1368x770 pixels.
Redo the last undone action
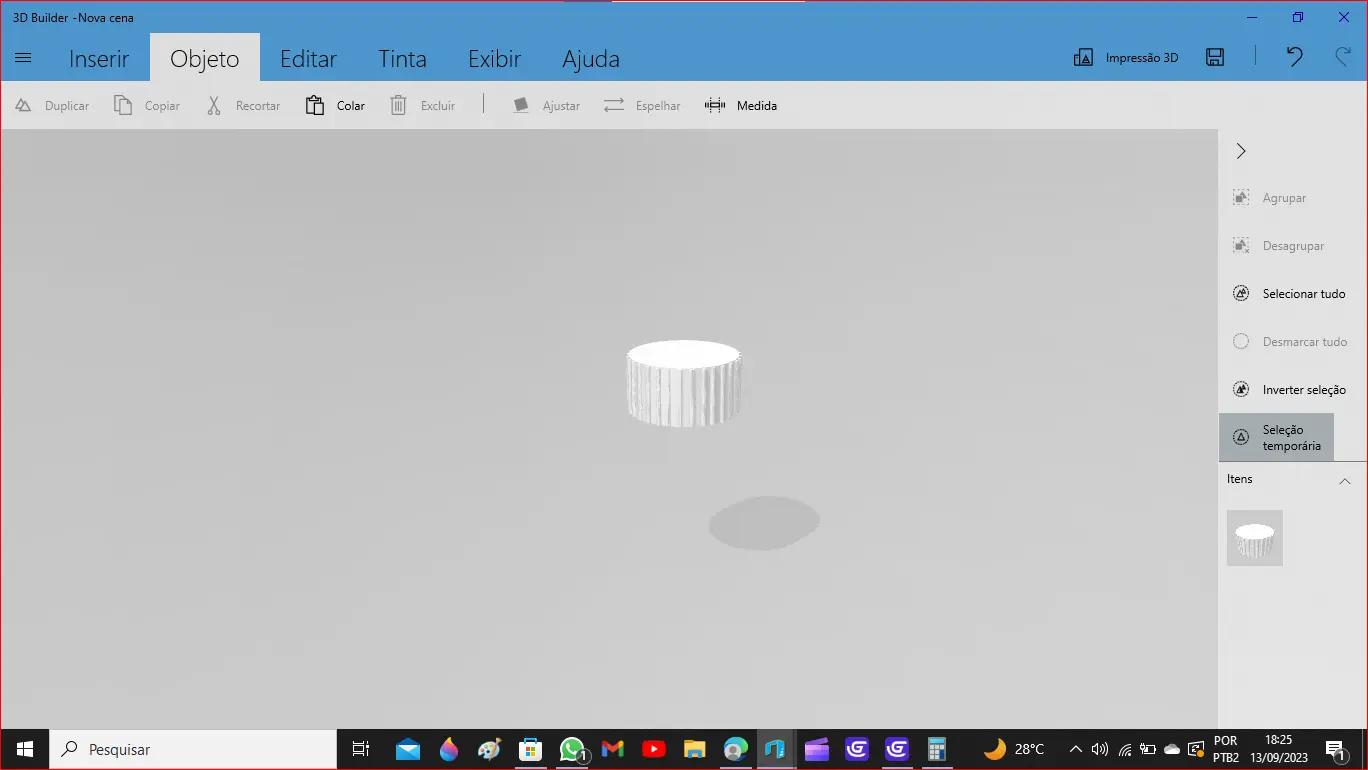click(1343, 57)
